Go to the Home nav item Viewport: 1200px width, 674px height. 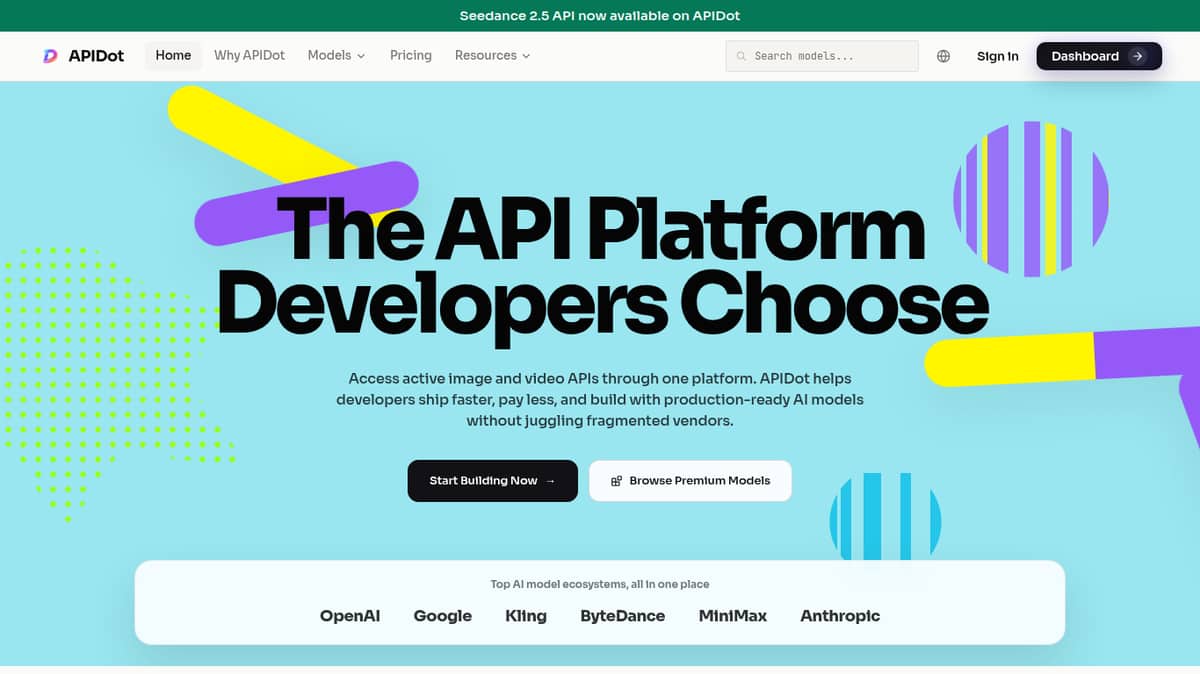coord(173,55)
